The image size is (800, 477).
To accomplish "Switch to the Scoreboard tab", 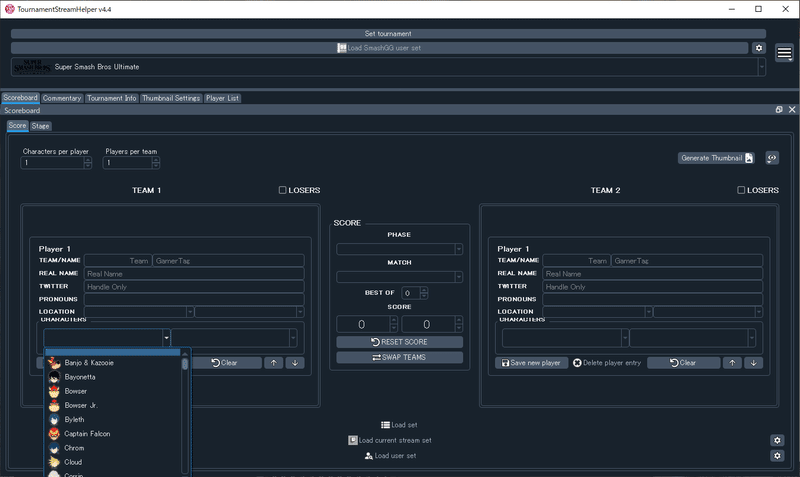I will tap(20, 97).
